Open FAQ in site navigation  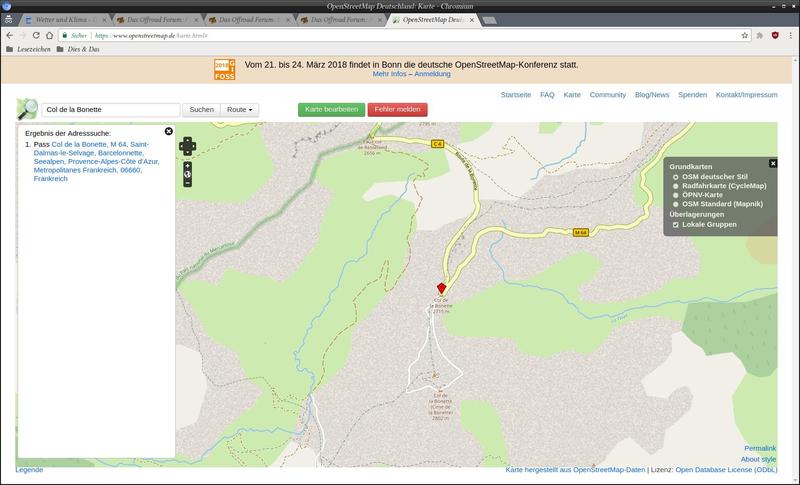547,95
